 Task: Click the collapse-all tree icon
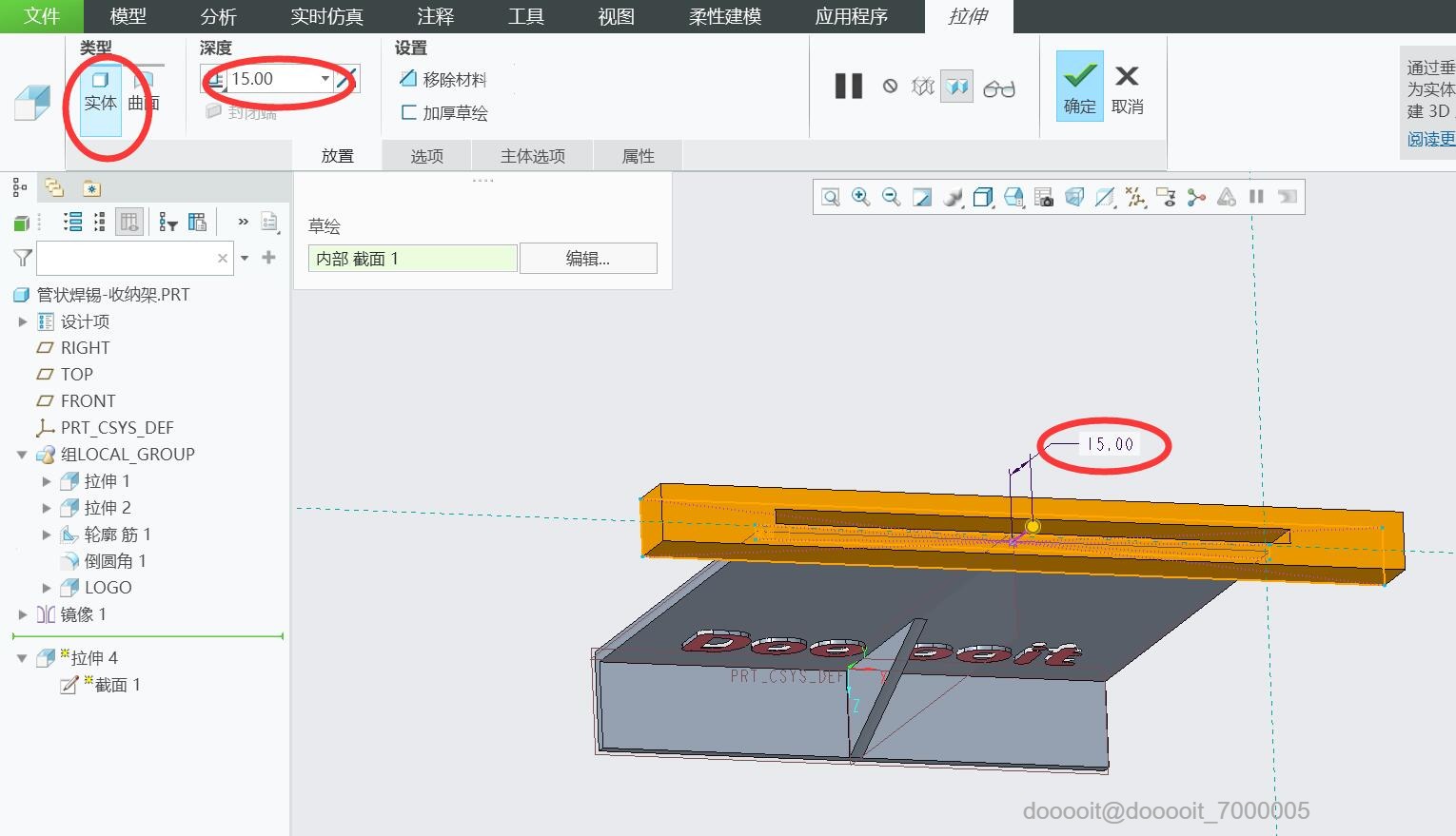click(100, 223)
